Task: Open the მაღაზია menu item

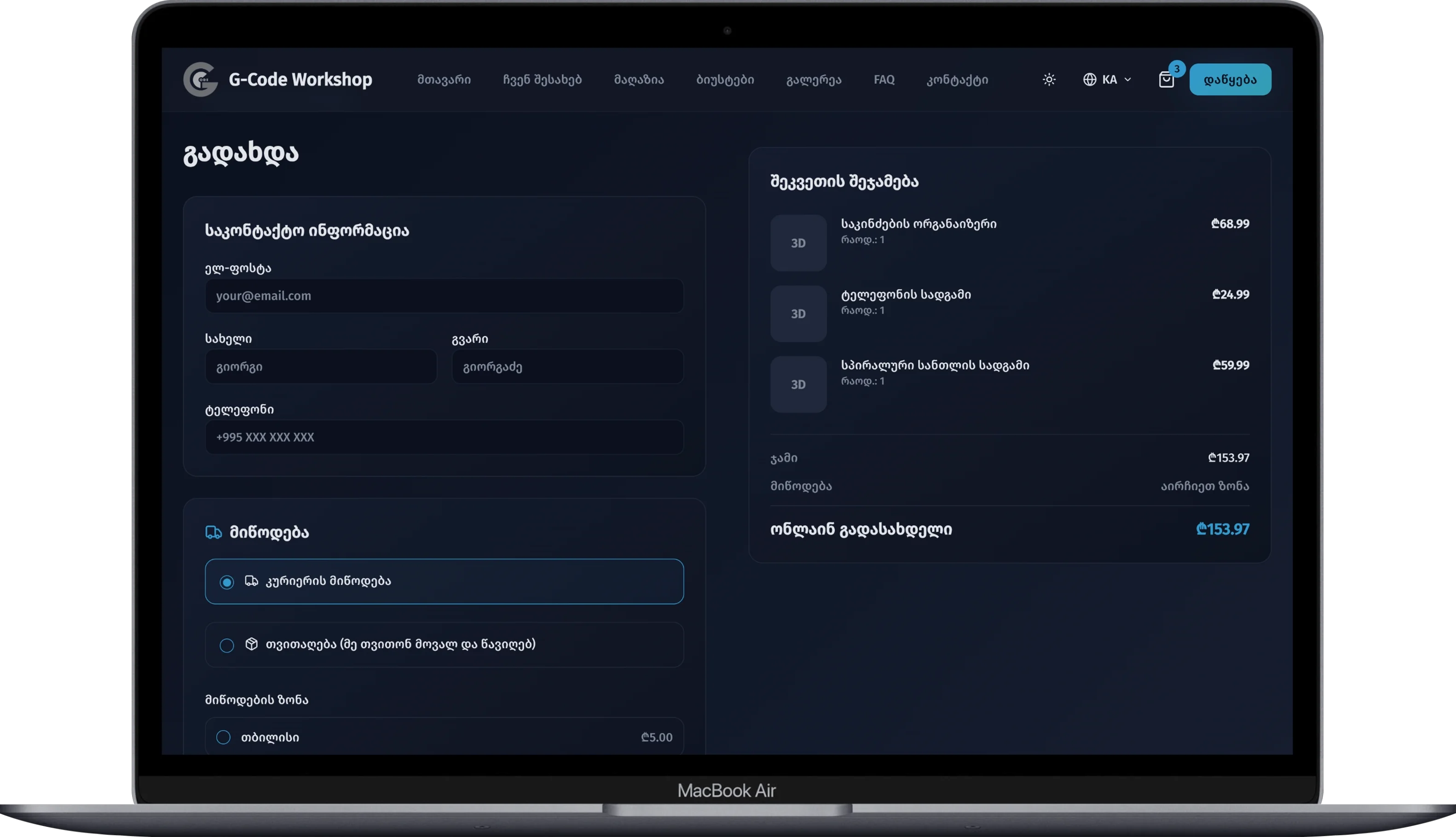Action: tap(638, 79)
